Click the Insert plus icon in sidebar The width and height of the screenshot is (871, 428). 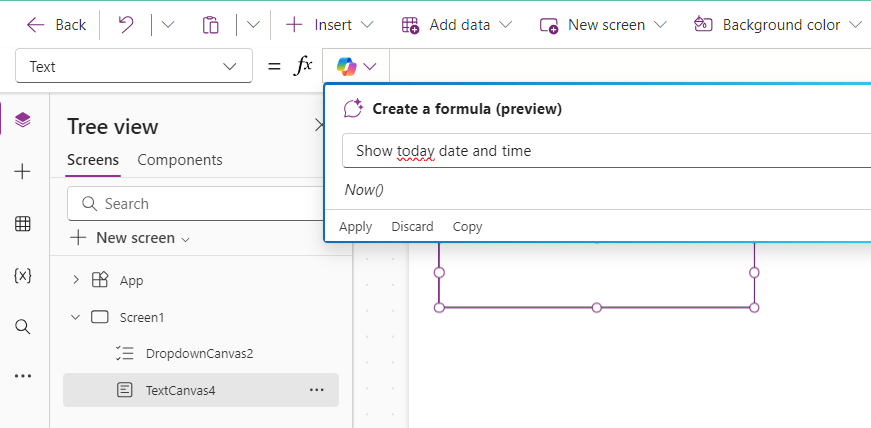tap(23, 172)
